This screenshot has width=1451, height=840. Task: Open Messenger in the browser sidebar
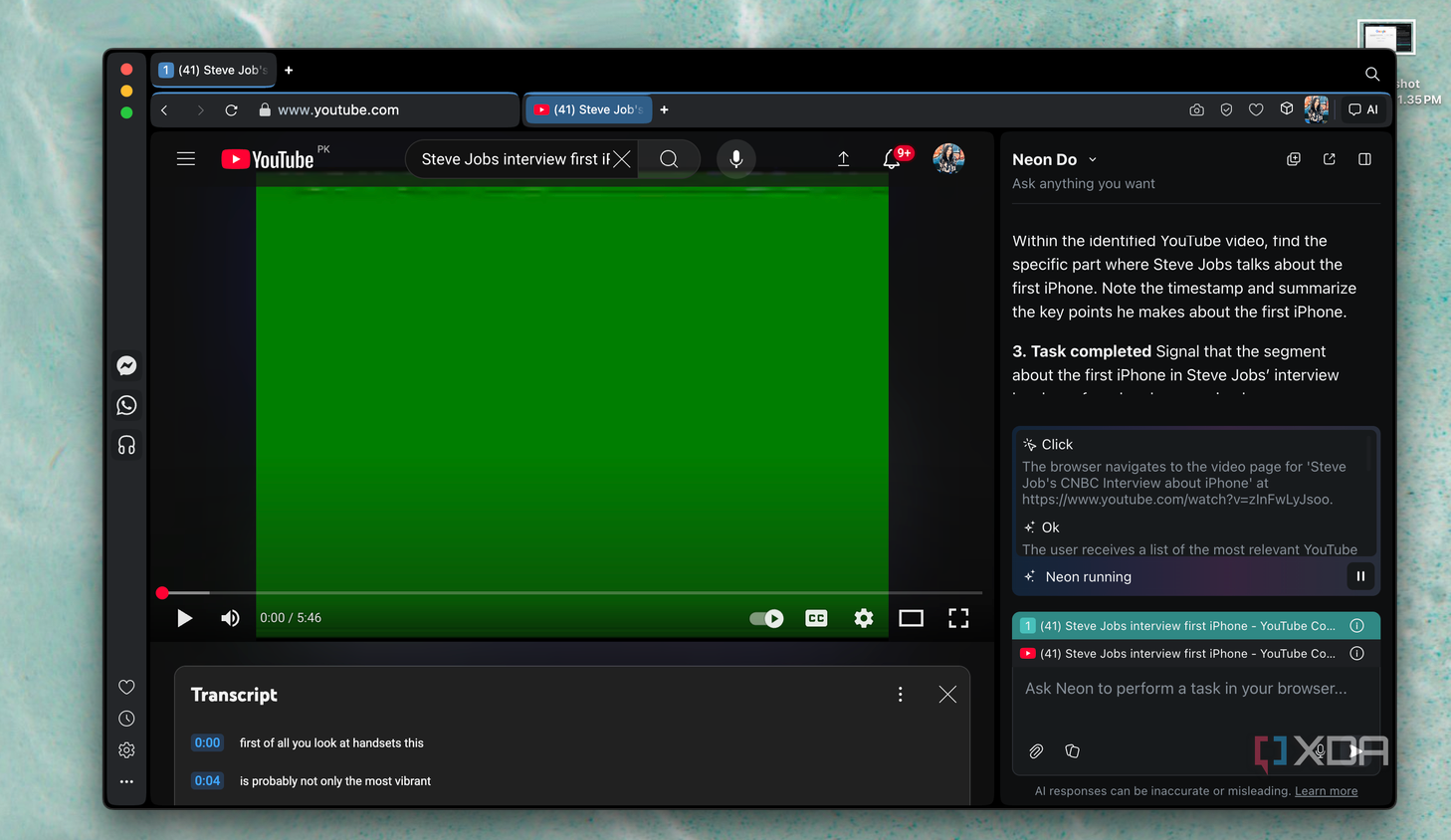tap(126, 365)
